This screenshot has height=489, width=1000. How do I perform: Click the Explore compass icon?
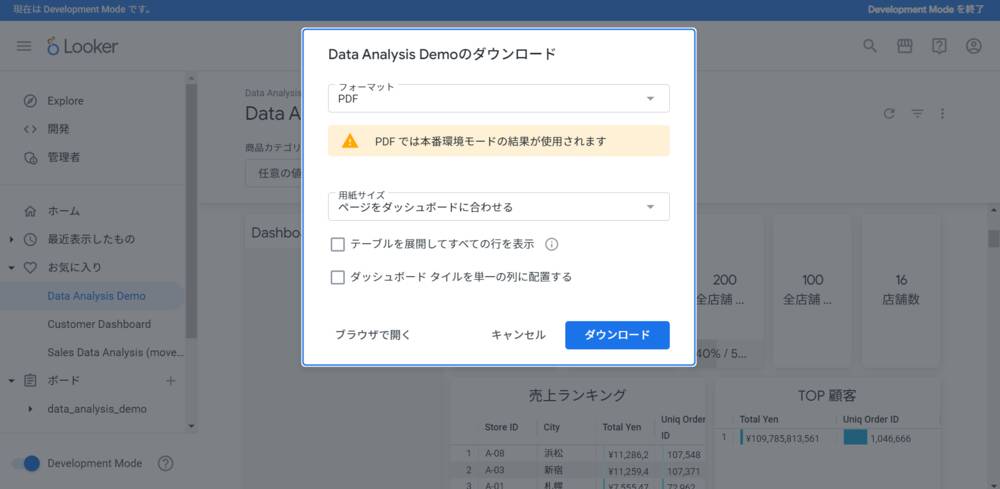pyautogui.click(x=30, y=101)
